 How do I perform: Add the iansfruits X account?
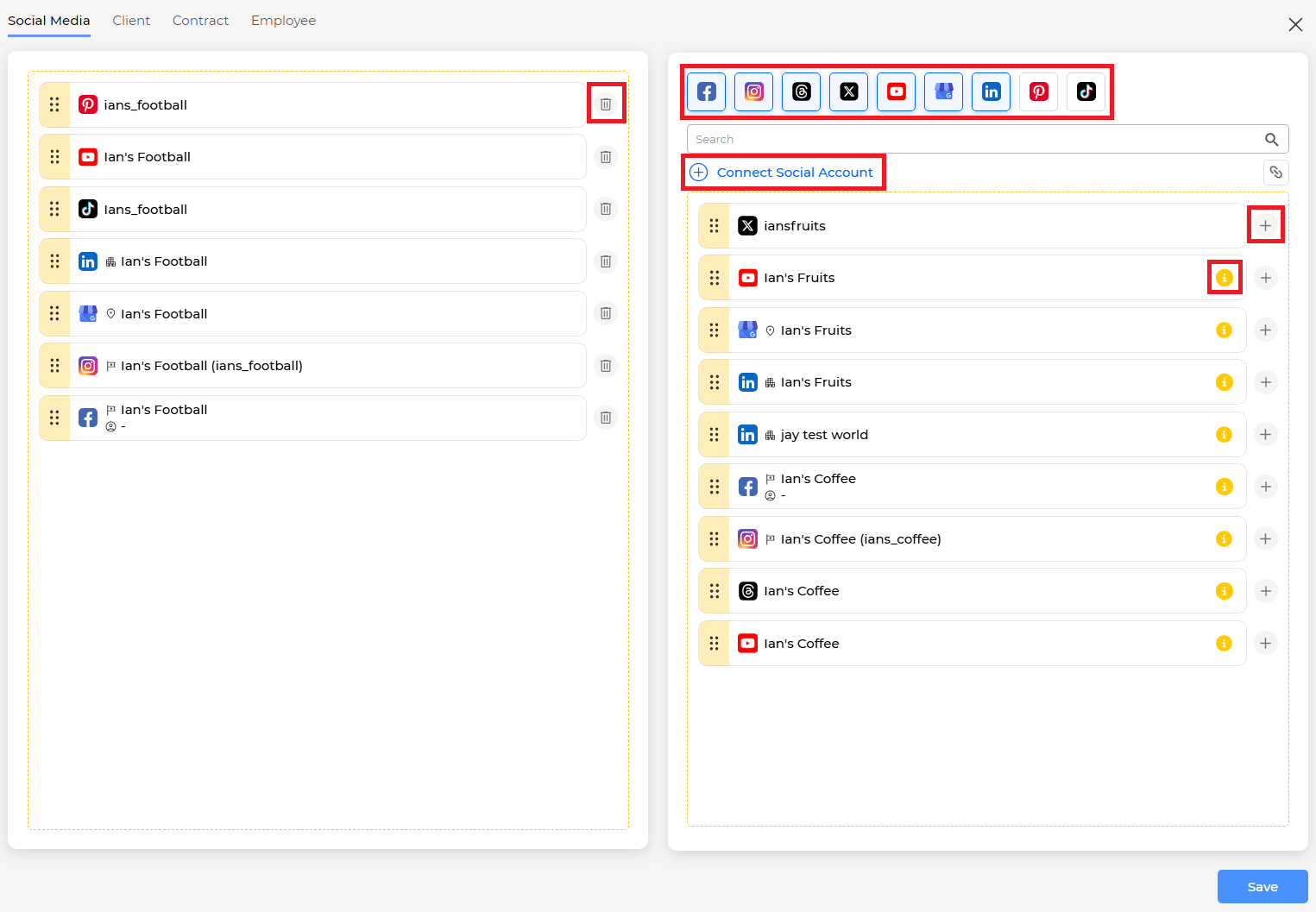click(1266, 226)
